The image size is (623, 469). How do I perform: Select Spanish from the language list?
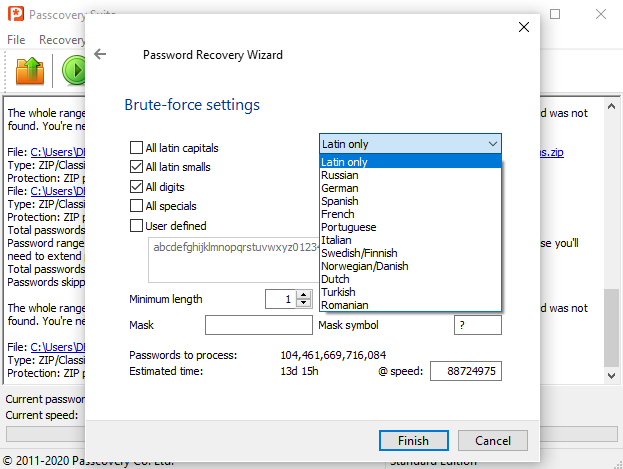[410, 201]
